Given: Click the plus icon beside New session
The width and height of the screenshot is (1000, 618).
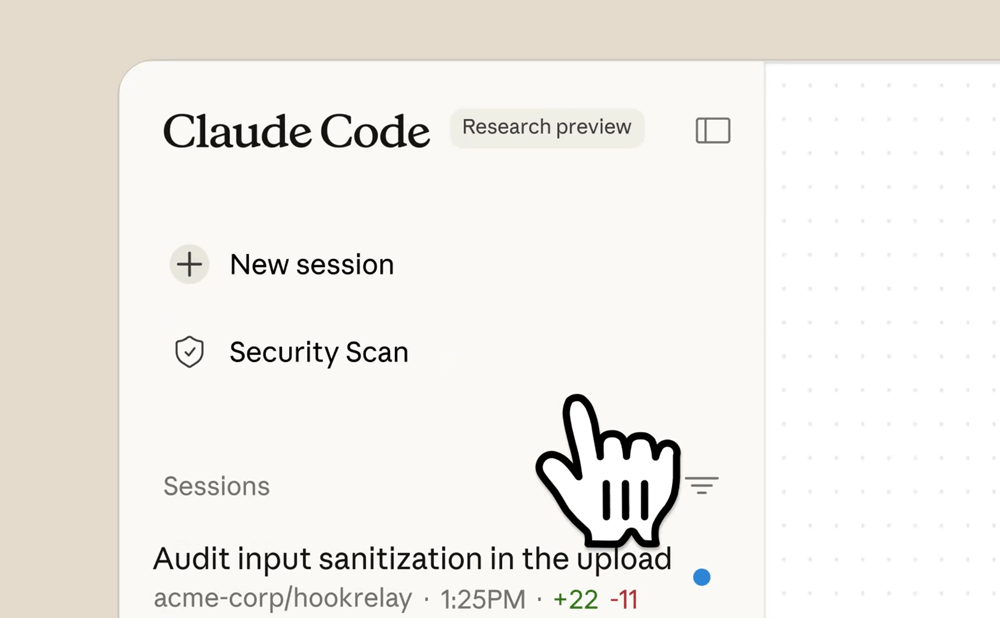Looking at the screenshot, I should [189, 265].
